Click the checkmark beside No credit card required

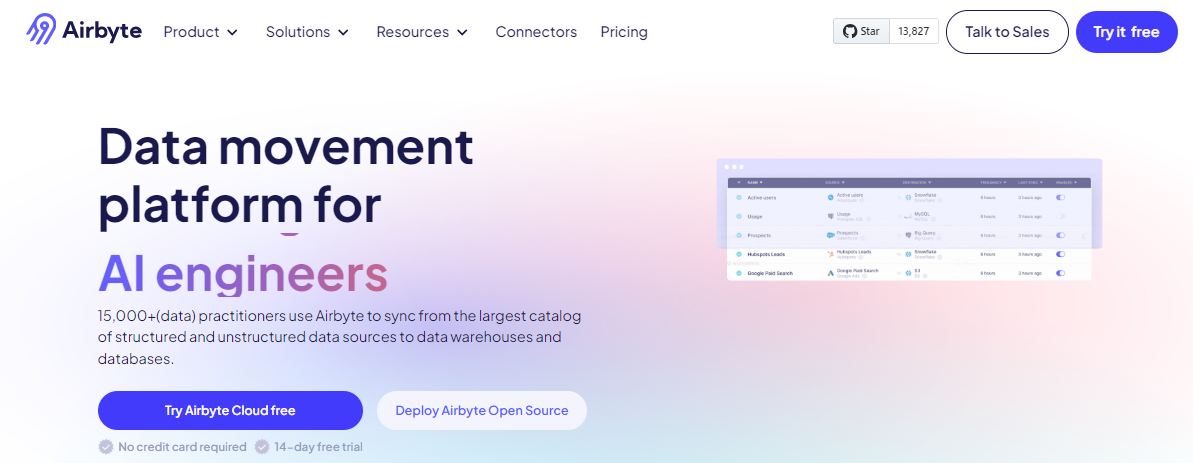106,446
